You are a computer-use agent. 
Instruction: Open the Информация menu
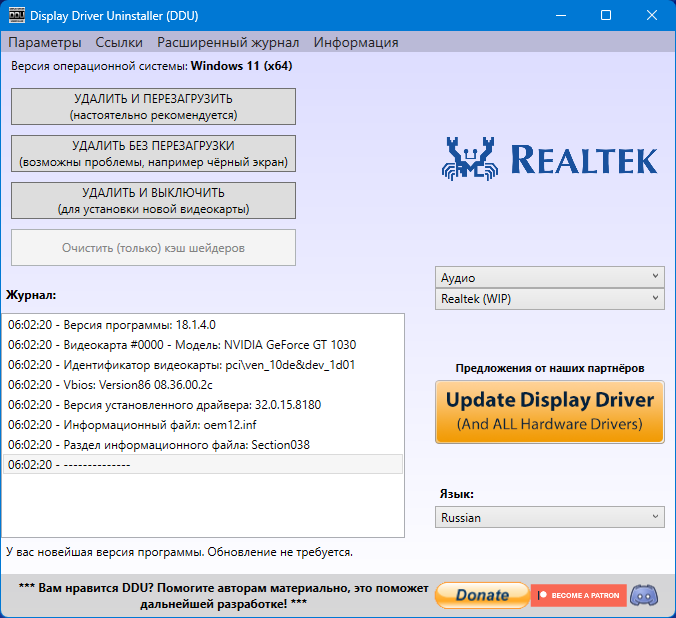point(356,42)
